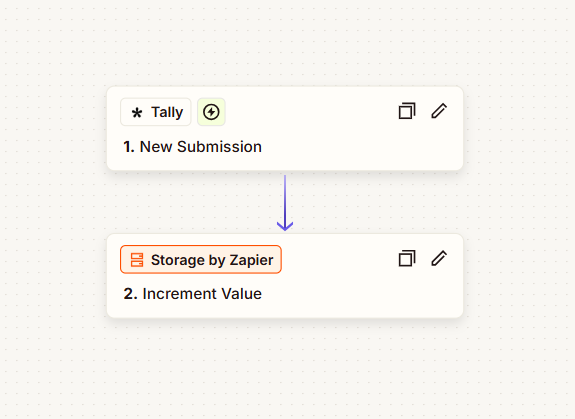Duplicate the Increment Value step
The height and width of the screenshot is (419, 575).
click(x=407, y=258)
